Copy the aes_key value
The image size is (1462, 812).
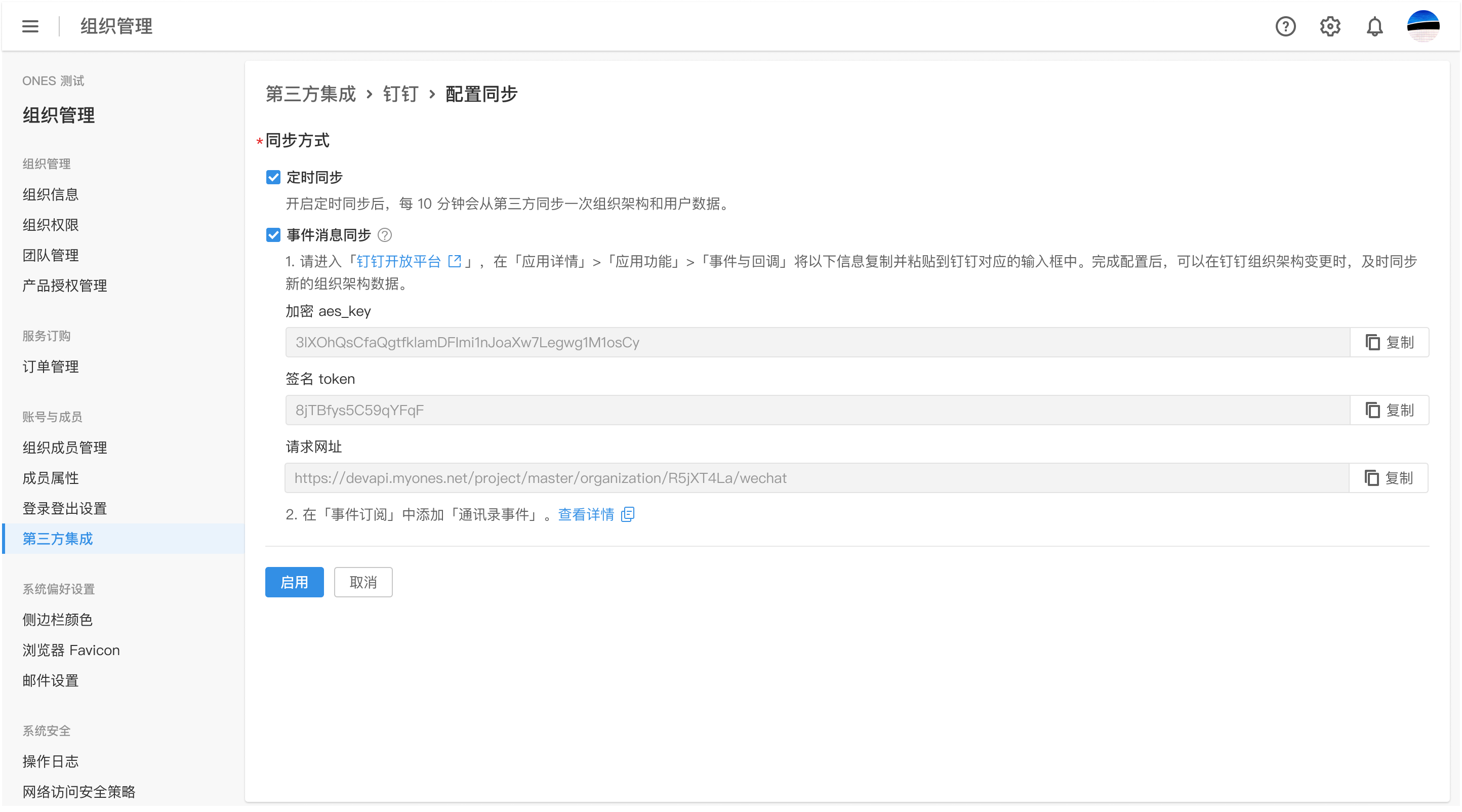click(1389, 342)
